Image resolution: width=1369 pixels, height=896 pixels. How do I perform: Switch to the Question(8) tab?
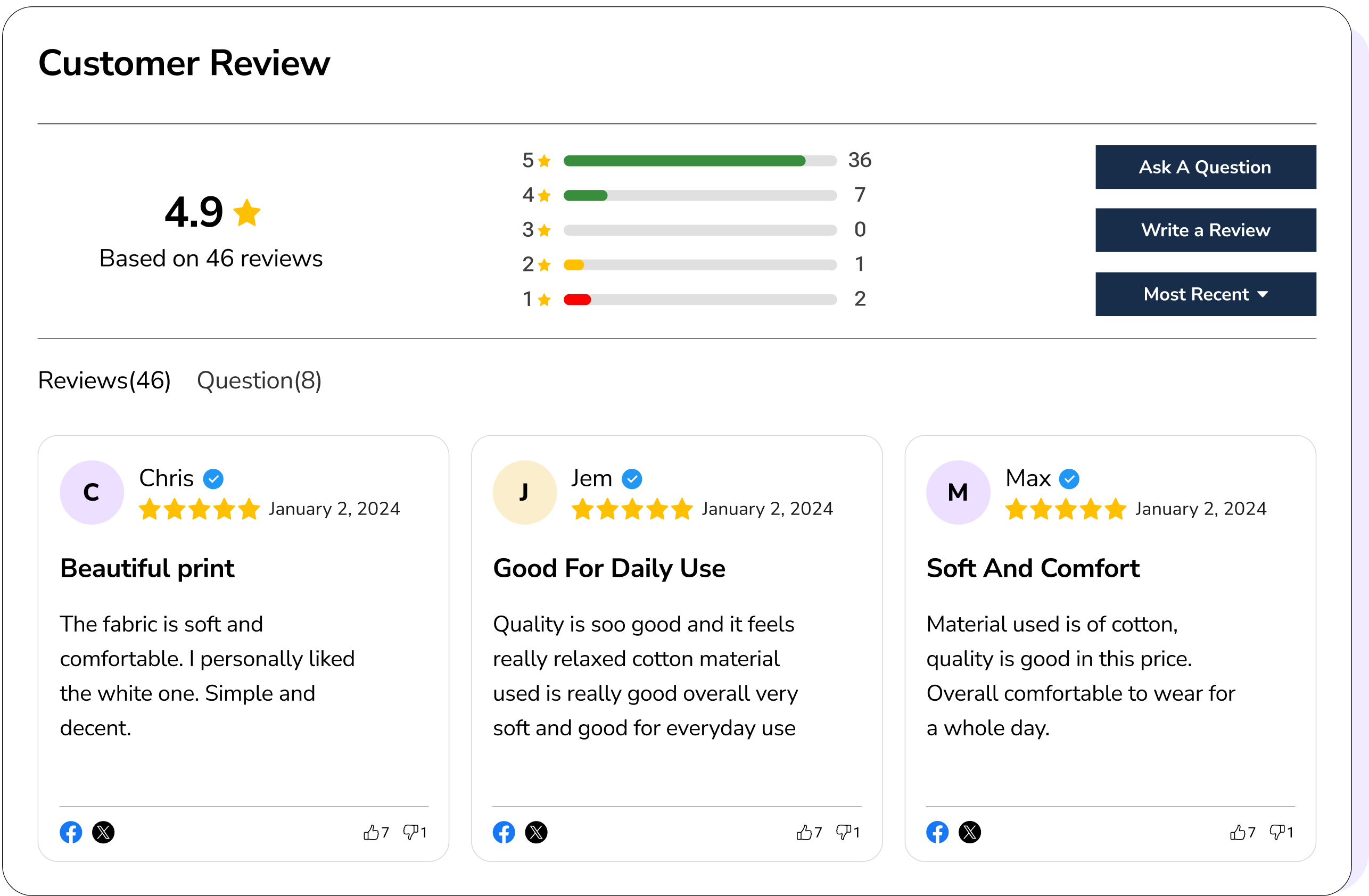[259, 381]
